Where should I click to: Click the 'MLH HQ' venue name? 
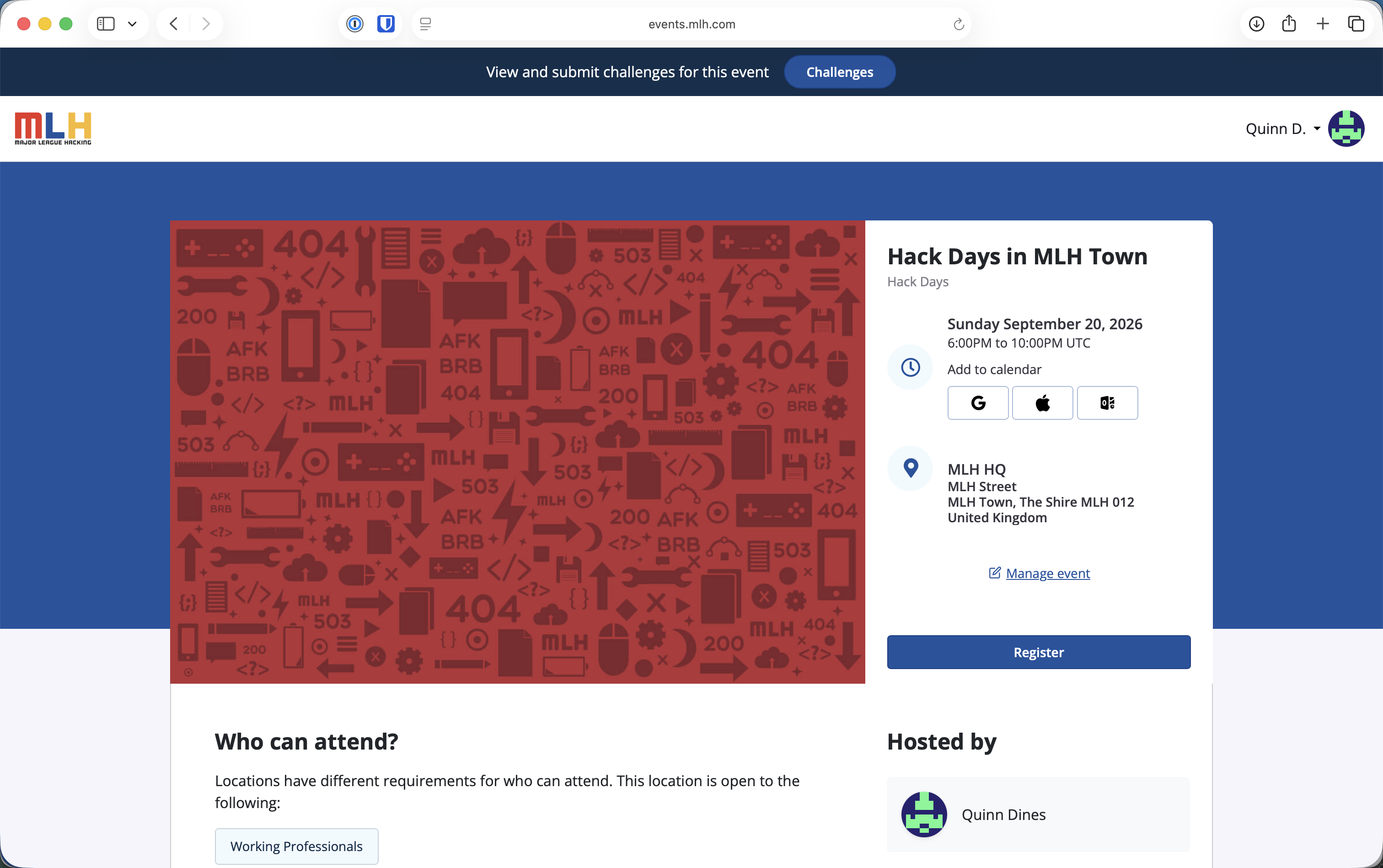pyautogui.click(x=976, y=470)
